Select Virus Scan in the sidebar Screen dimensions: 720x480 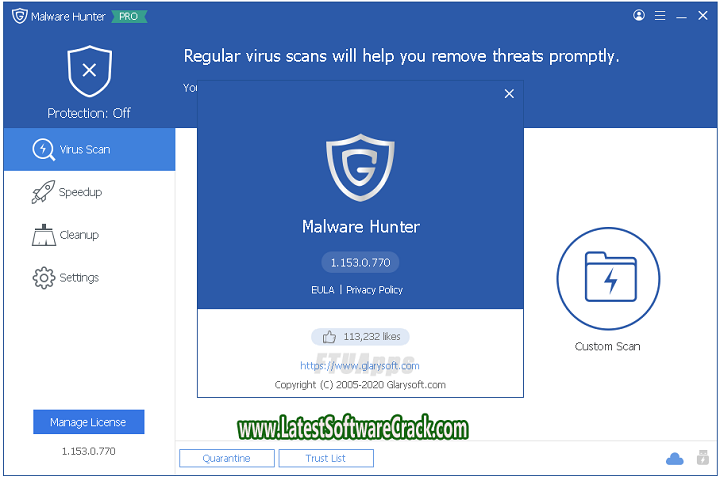tap(90, 149)
